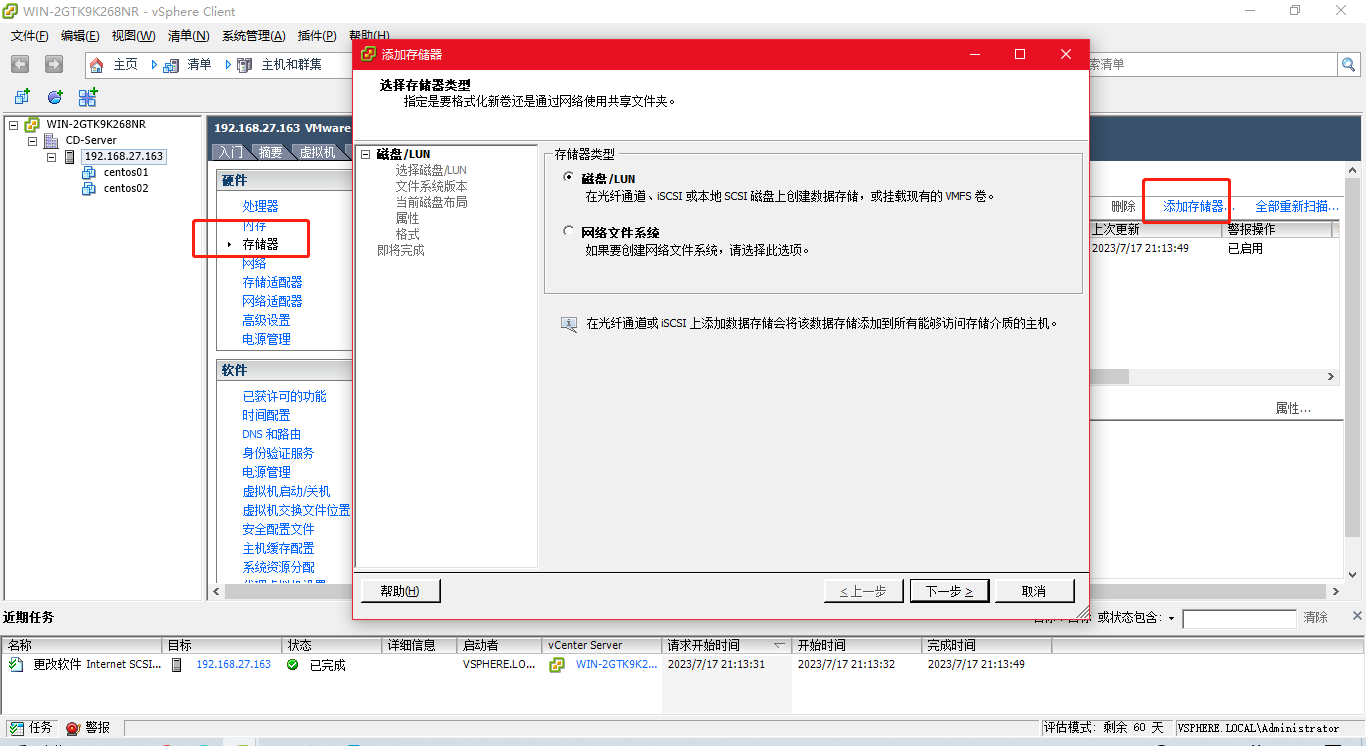Image resolution: width=1366 pixels, height=746 pixels.
Task: Click the 取消 button in the wizard
Action: click(1034, 591)
